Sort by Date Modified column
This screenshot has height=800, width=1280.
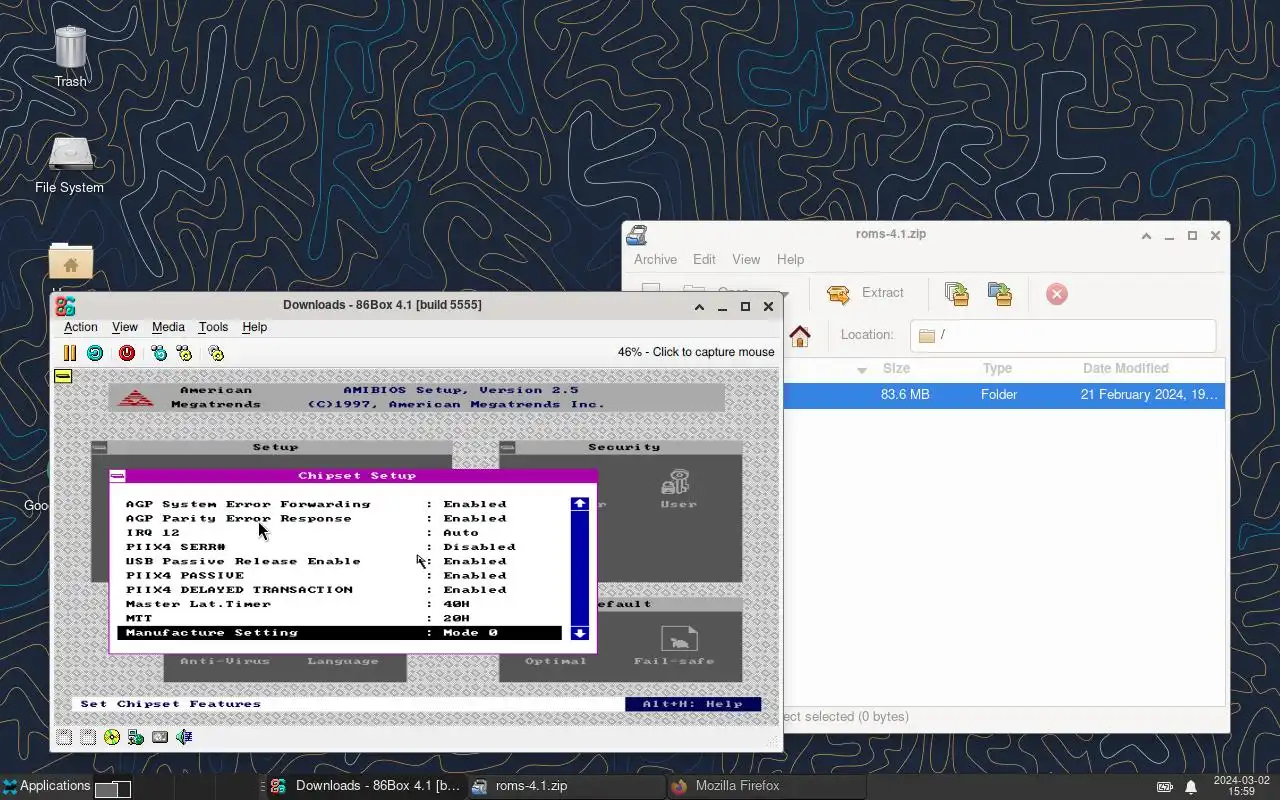click(1125, 368)
